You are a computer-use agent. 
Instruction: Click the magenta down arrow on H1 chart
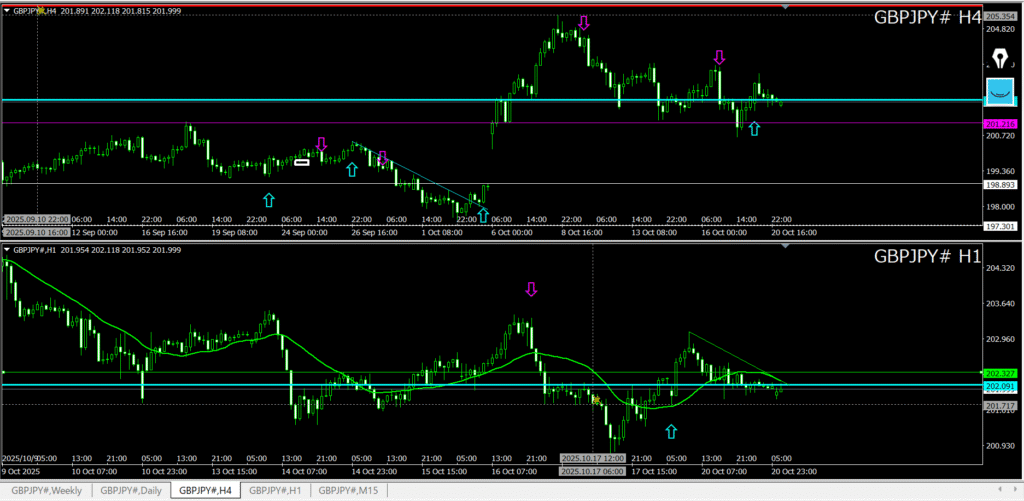pos(531,290)
